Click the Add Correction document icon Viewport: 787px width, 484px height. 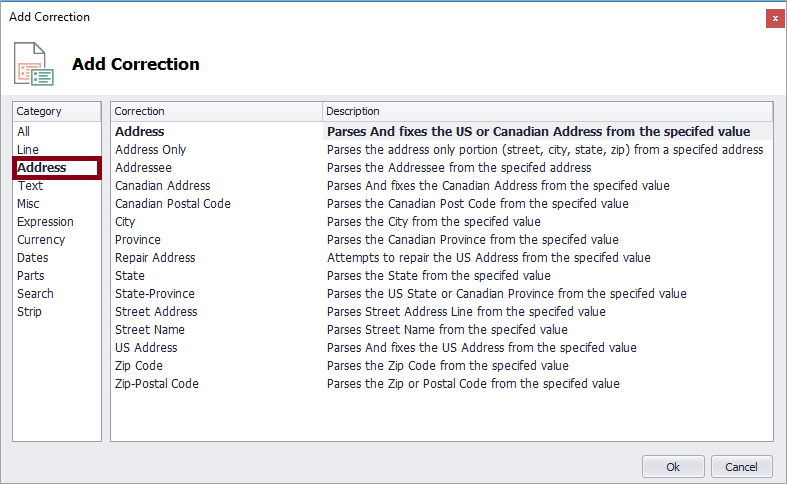pyautogui.click(x=33, y=63)
